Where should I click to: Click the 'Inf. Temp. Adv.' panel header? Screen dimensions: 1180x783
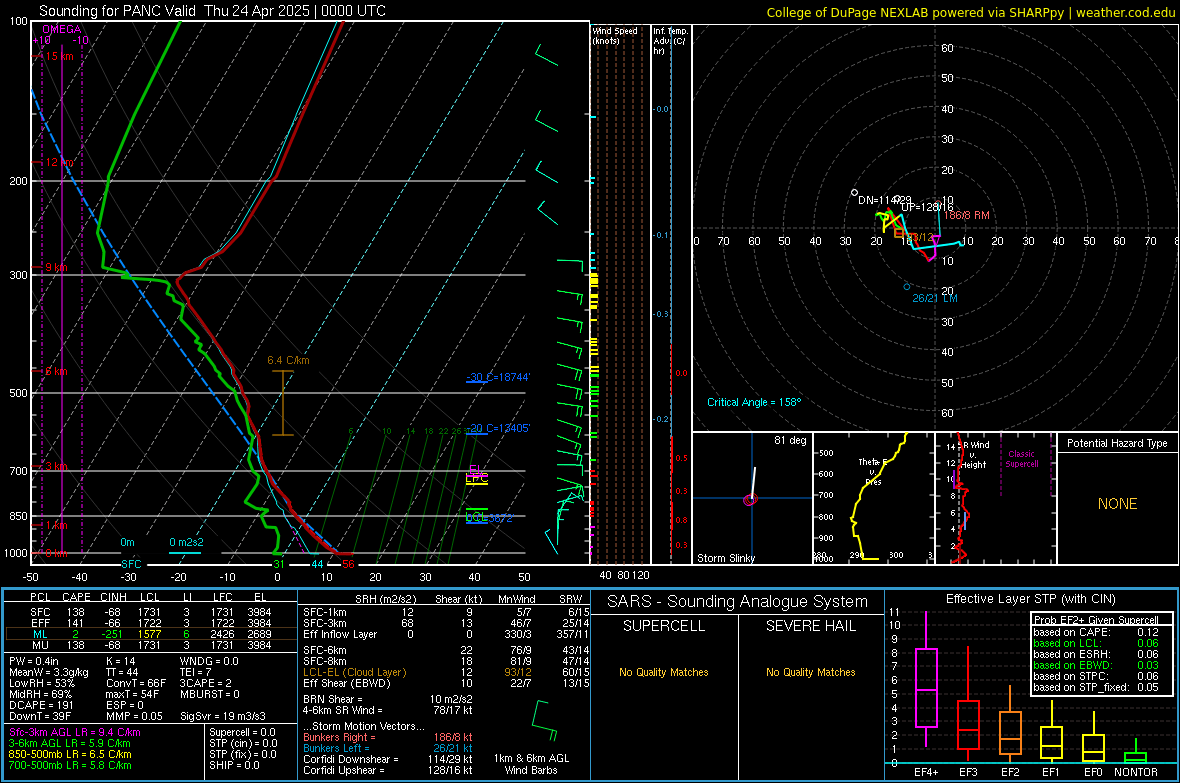click(x=670, y=41)
